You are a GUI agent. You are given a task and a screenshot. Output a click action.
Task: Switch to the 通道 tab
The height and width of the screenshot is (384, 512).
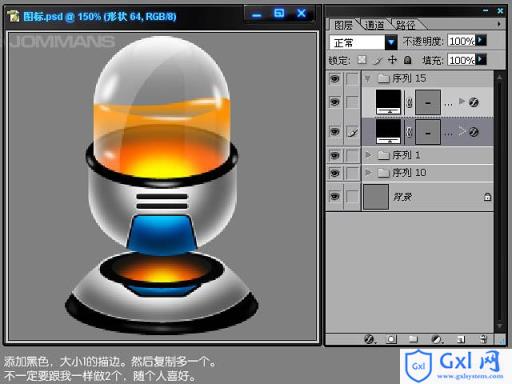click(374, 25)
